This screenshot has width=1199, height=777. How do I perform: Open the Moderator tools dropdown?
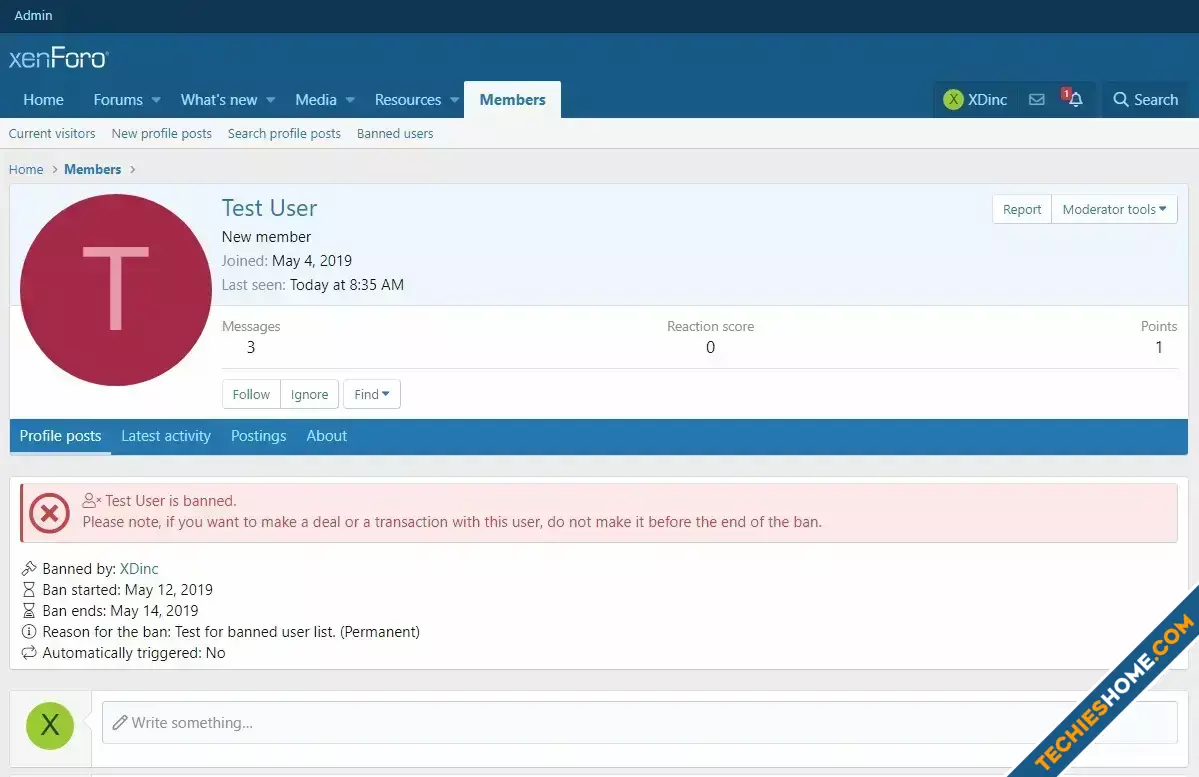[1114, 210]
